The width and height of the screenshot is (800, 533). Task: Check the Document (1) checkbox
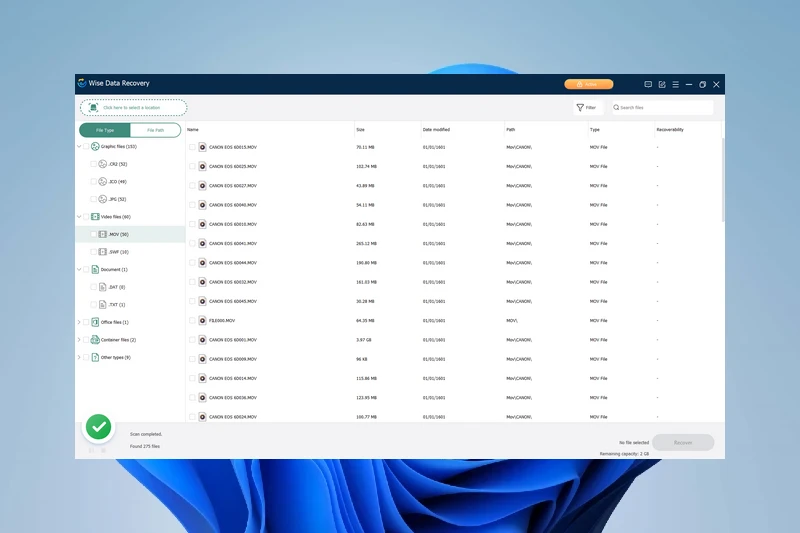pyautogui.click(x=86, y=269)
